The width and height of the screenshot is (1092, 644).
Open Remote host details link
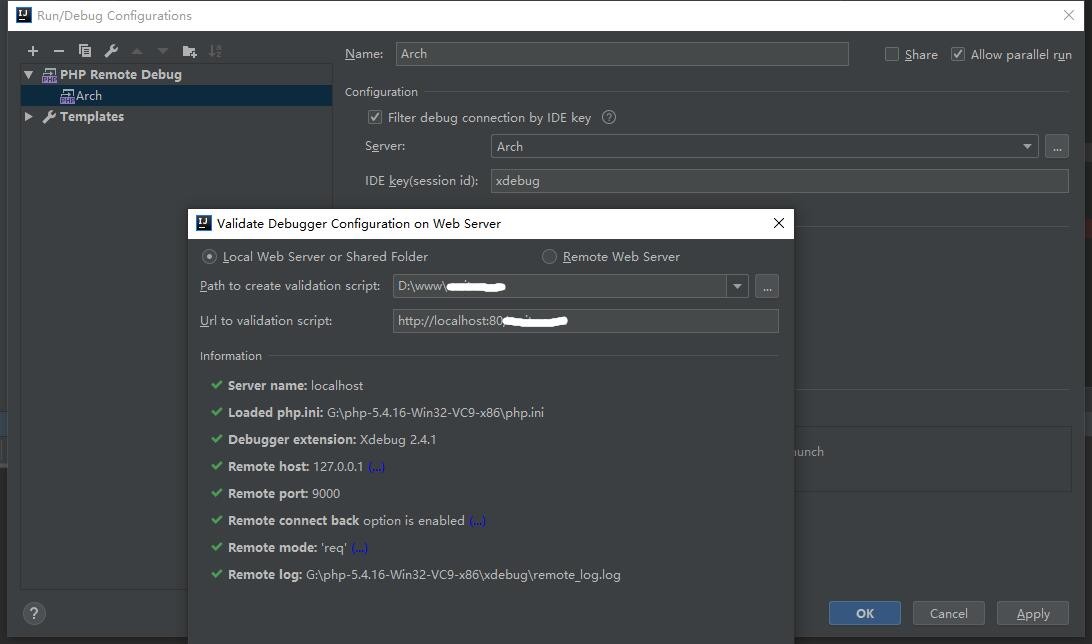[376, 466]
